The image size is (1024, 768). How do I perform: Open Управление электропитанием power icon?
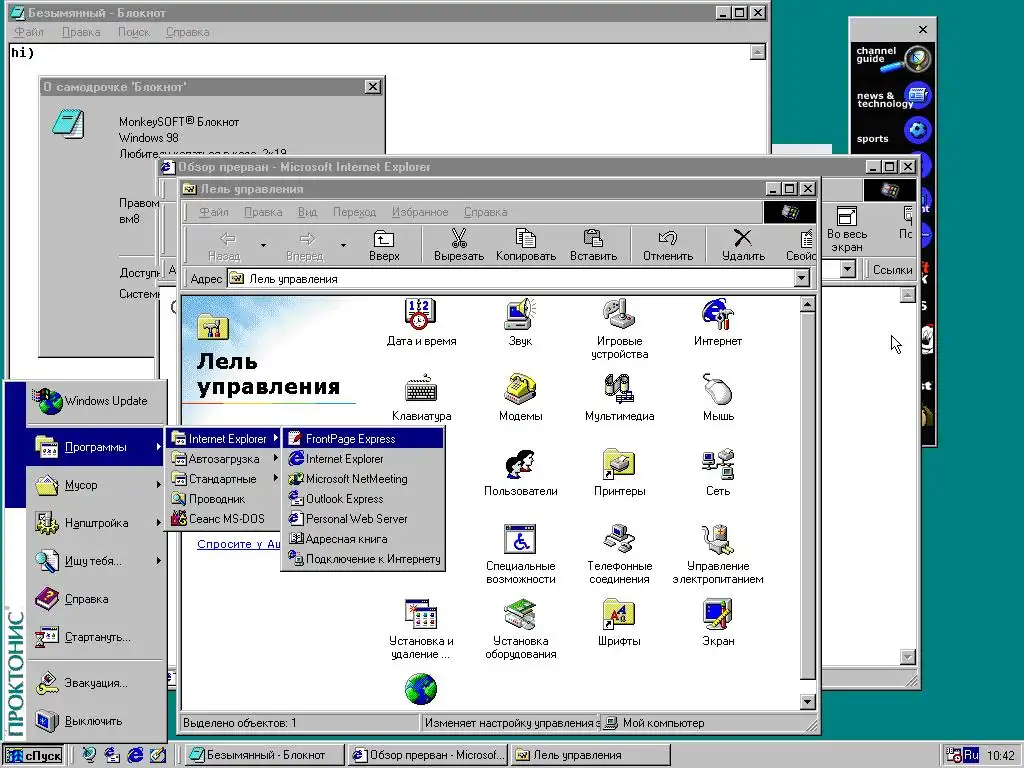(718, 554)
